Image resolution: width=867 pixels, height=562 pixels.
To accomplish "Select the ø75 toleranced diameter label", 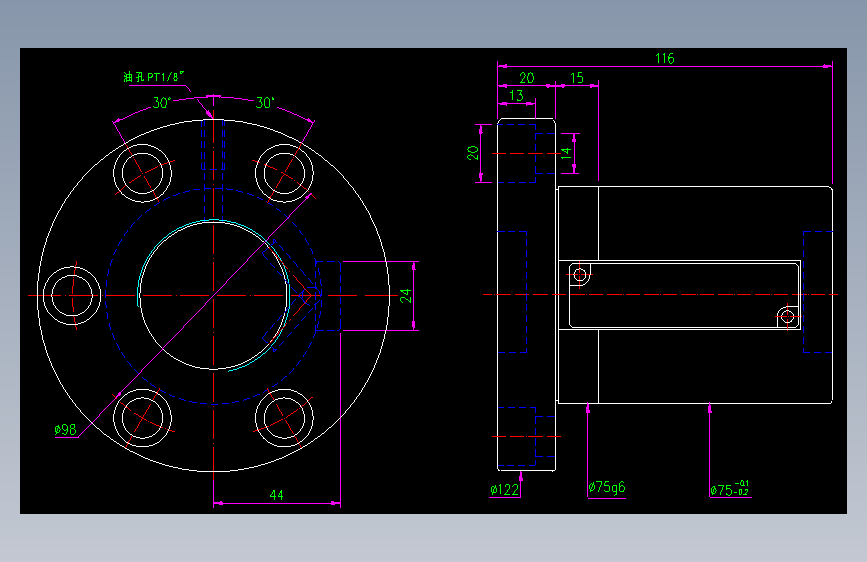I will click(x=730, y=488).
